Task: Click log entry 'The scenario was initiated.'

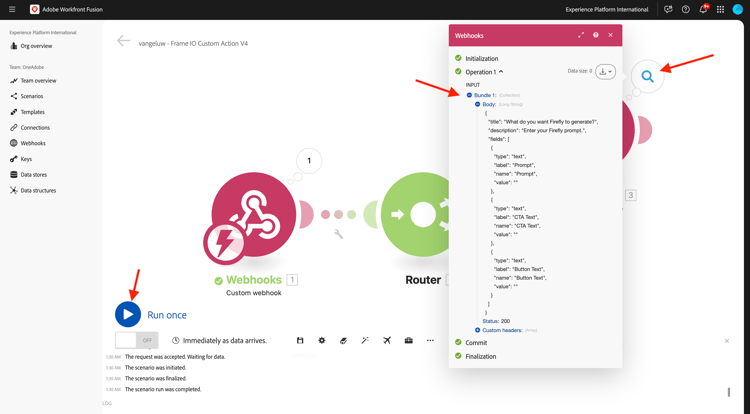Action: (x=155, y=368)
